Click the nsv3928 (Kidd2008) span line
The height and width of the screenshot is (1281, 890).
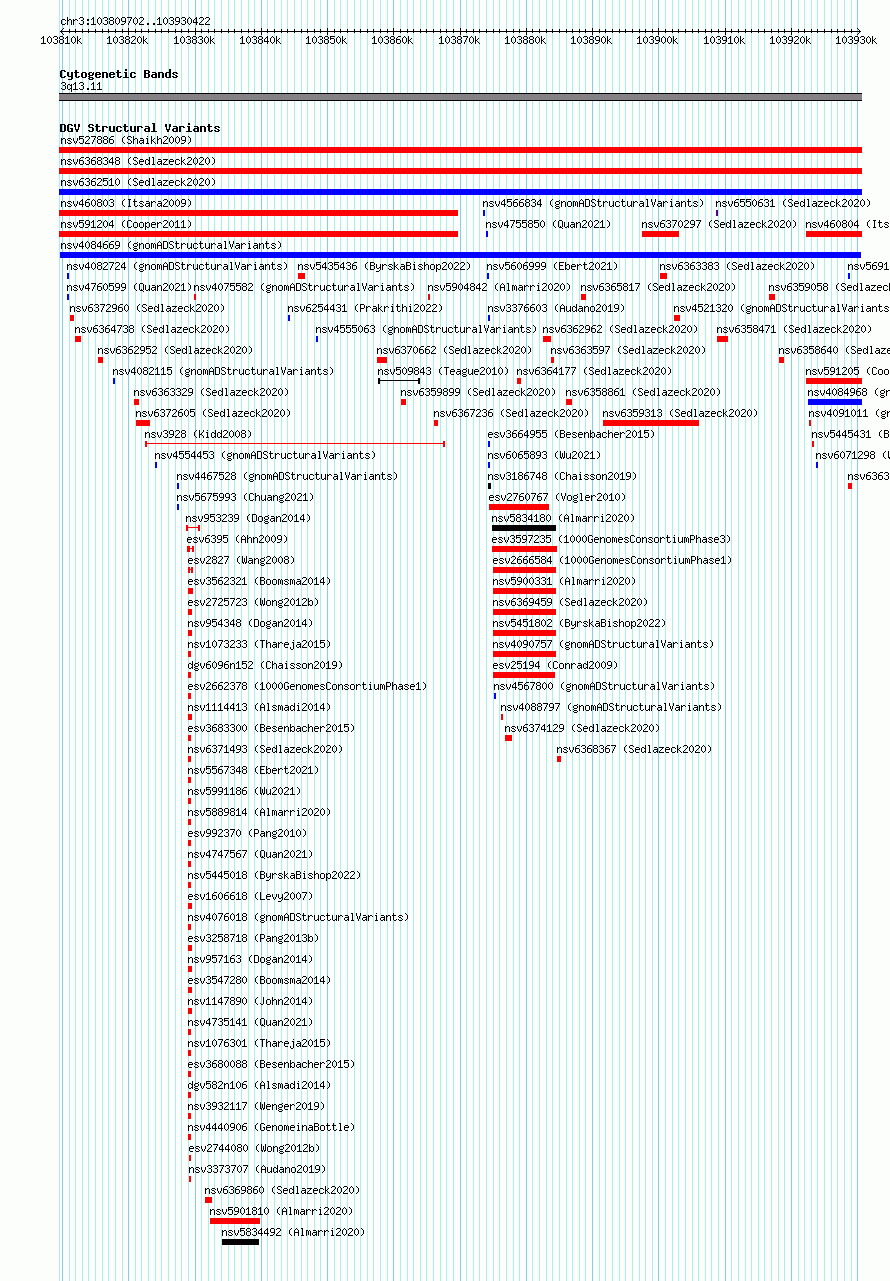coord(295,444)
